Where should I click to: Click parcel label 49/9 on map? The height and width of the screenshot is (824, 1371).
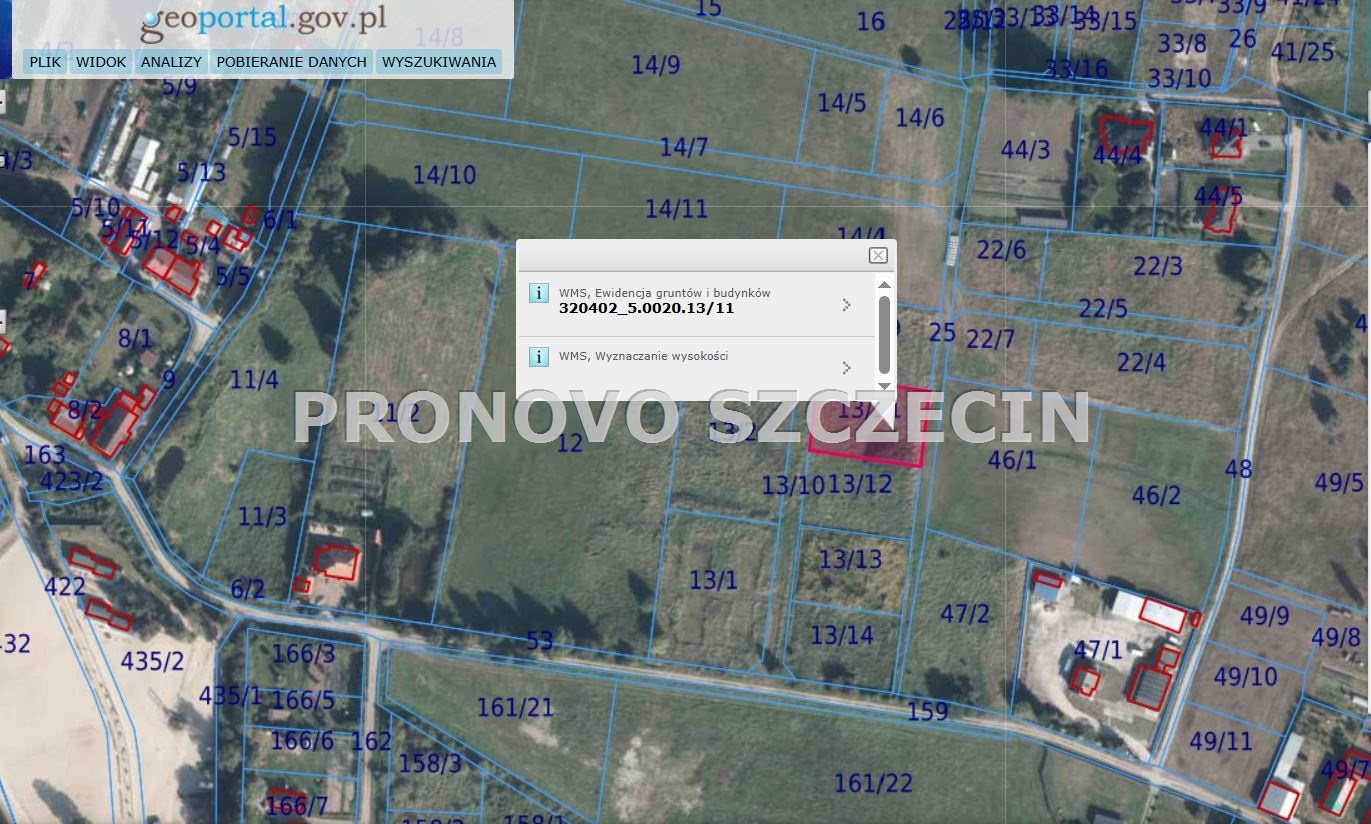[x=1265, y=616]
